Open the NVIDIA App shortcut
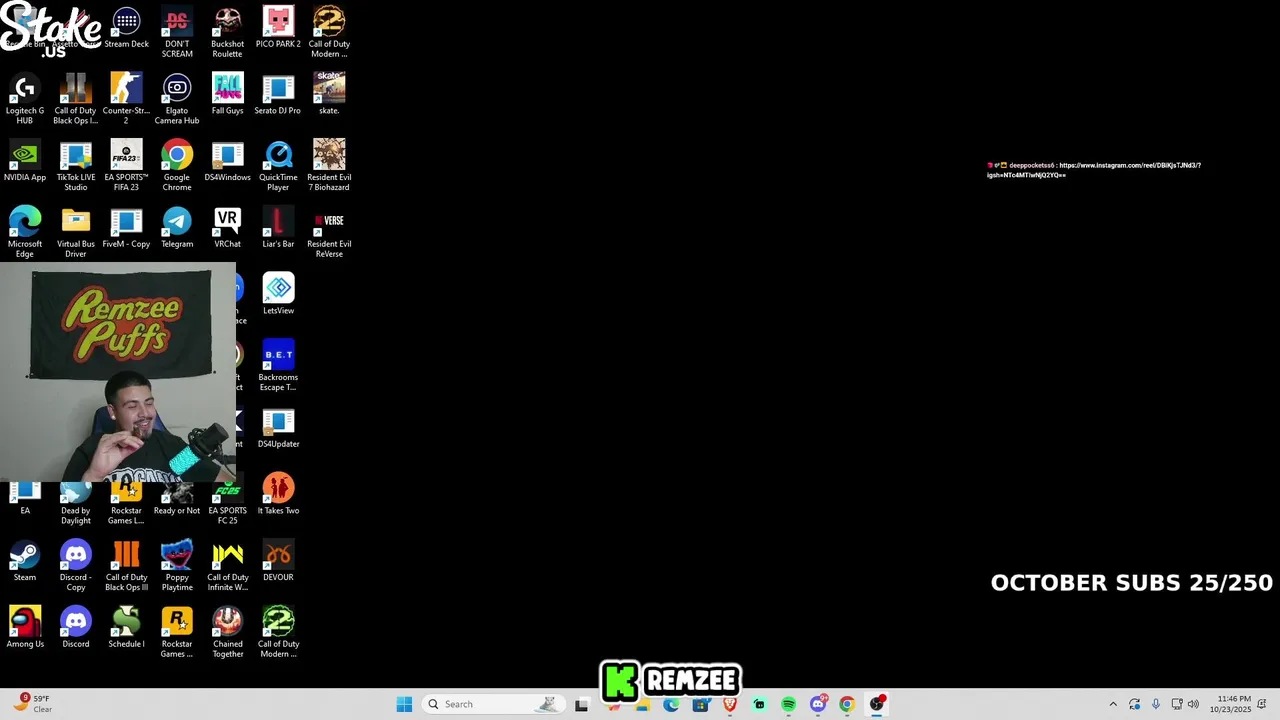1280x720 pixels. click(25, 161)
